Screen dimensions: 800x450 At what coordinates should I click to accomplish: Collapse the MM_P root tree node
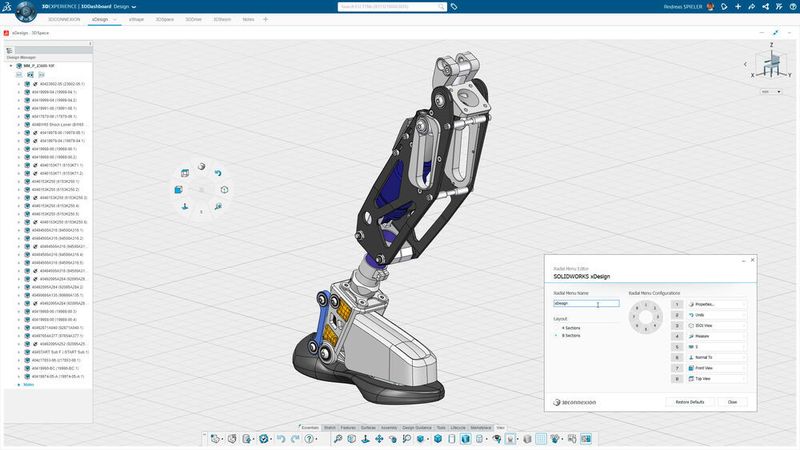[x=11, y=66]
